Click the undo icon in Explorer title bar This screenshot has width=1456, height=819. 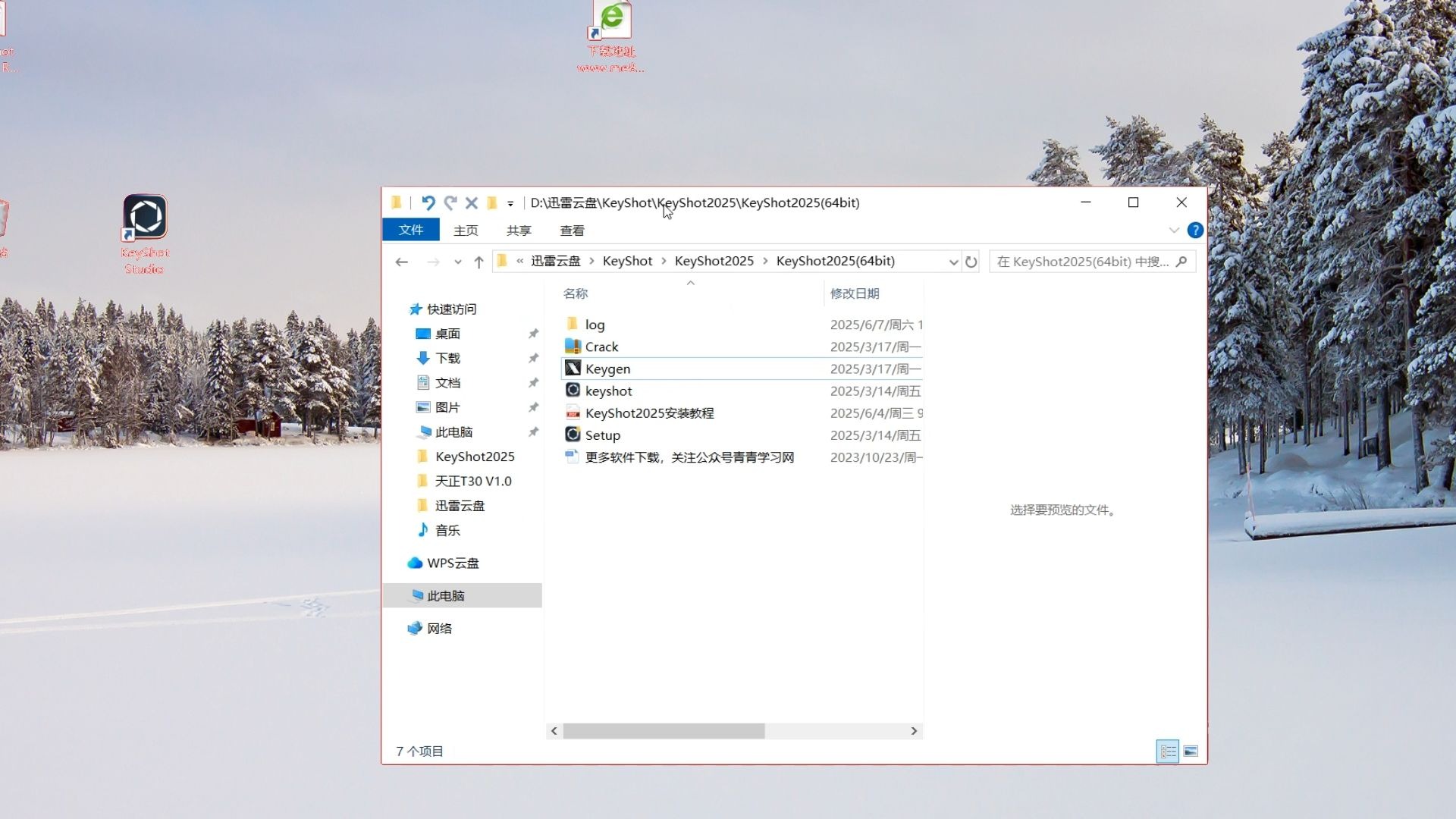pos(428,202)
